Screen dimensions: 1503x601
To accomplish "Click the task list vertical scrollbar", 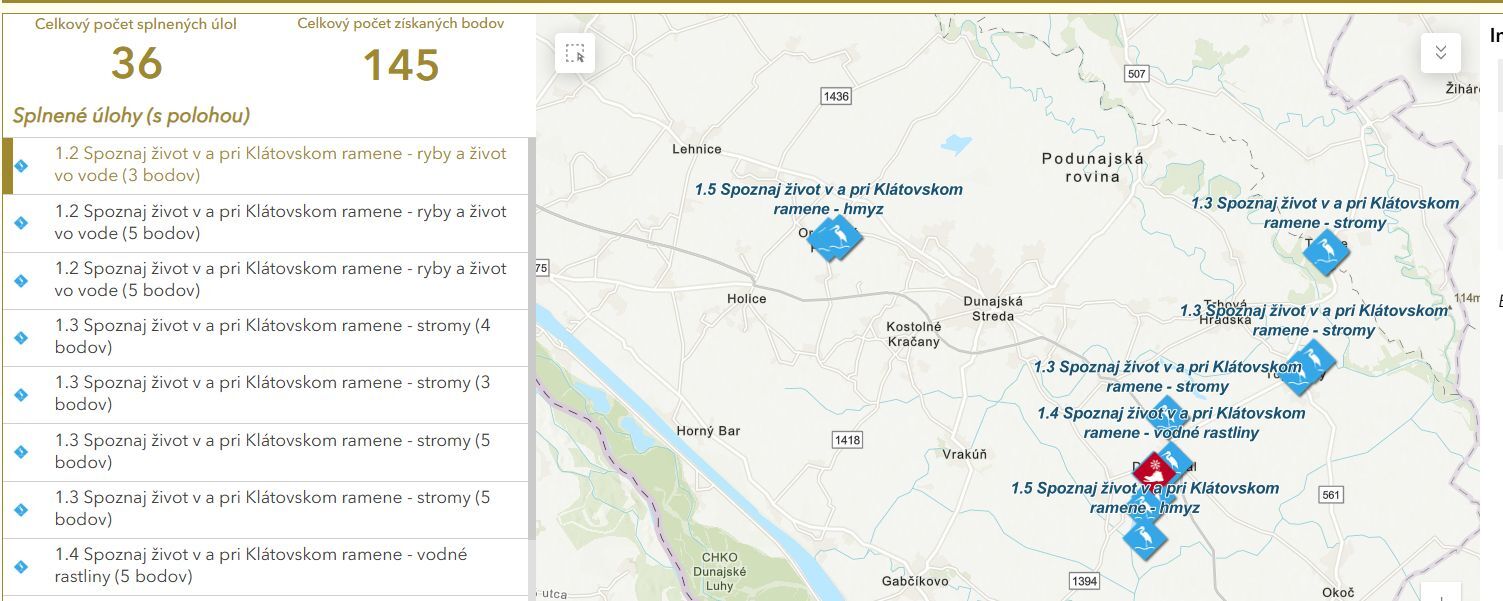I will pos(531,340).
